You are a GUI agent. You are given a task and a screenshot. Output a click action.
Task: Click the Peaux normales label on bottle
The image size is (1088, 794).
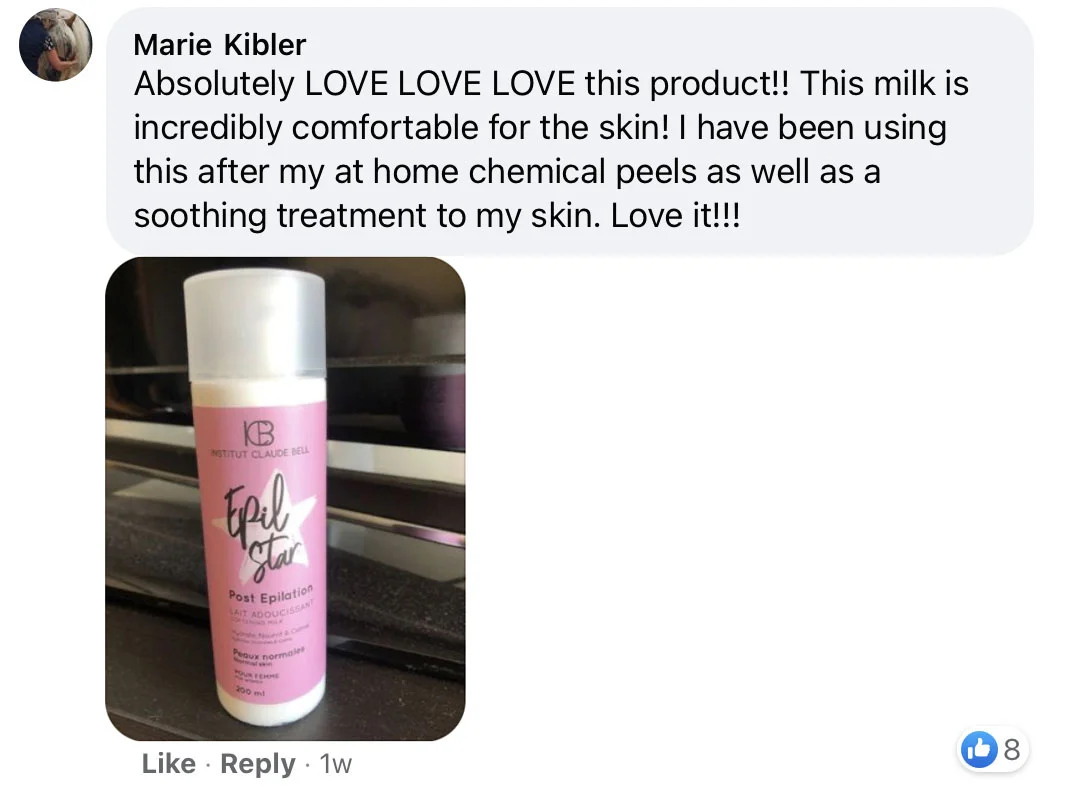click(269, 652)
